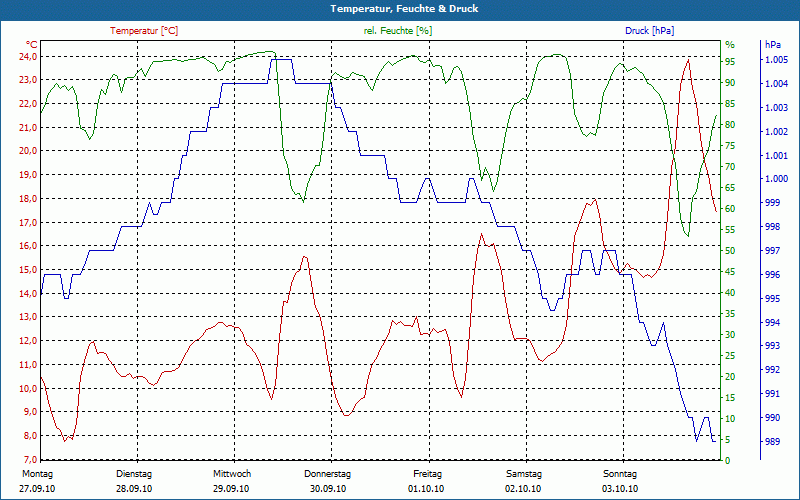Click the '1.000' pressure axis value
This screenshot has height=500, width=800.
pos(776,179)
